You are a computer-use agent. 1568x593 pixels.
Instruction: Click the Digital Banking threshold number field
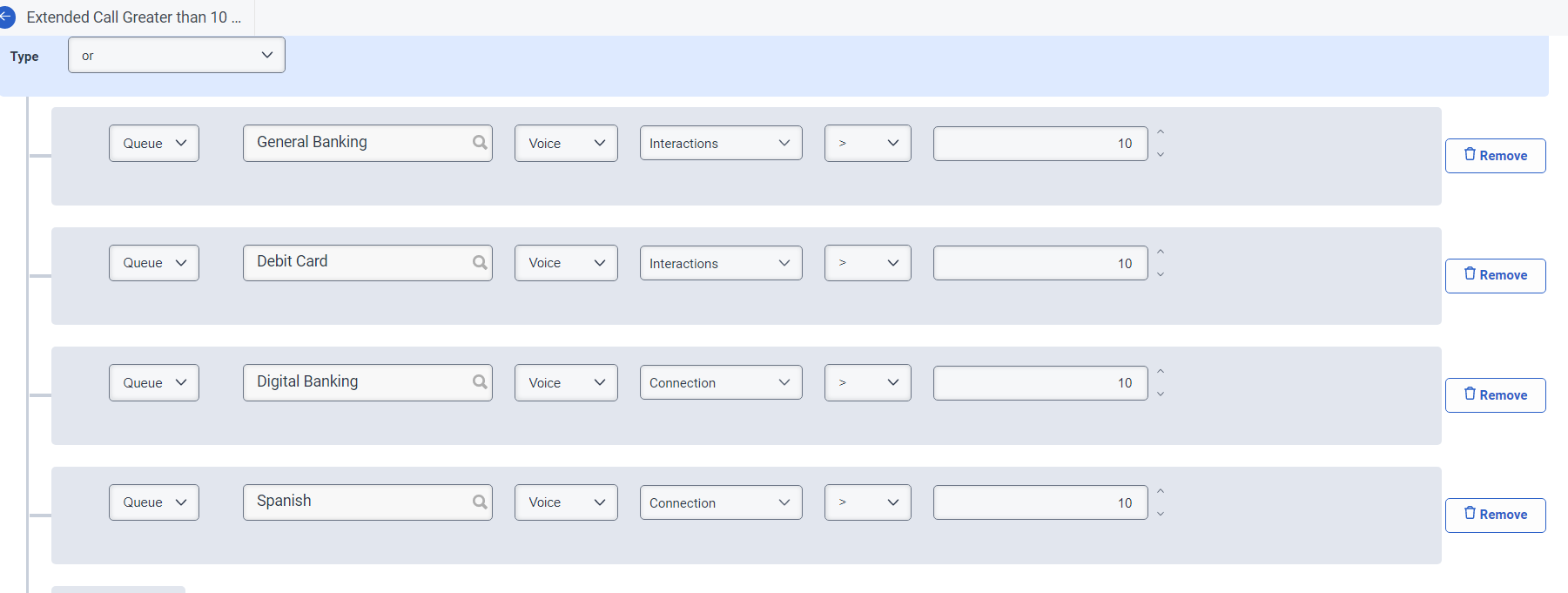point(1040,382)
